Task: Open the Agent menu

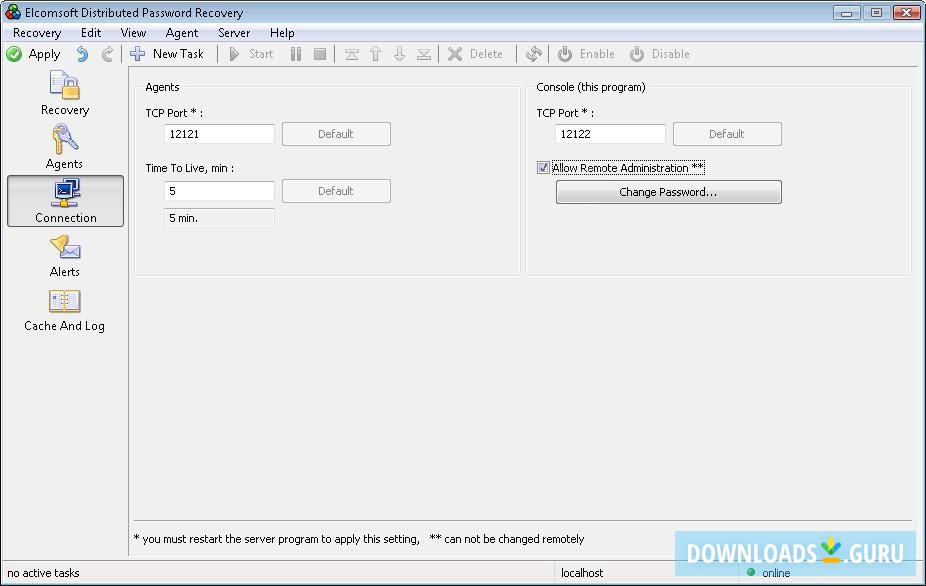Action: (x=182, y=33)
